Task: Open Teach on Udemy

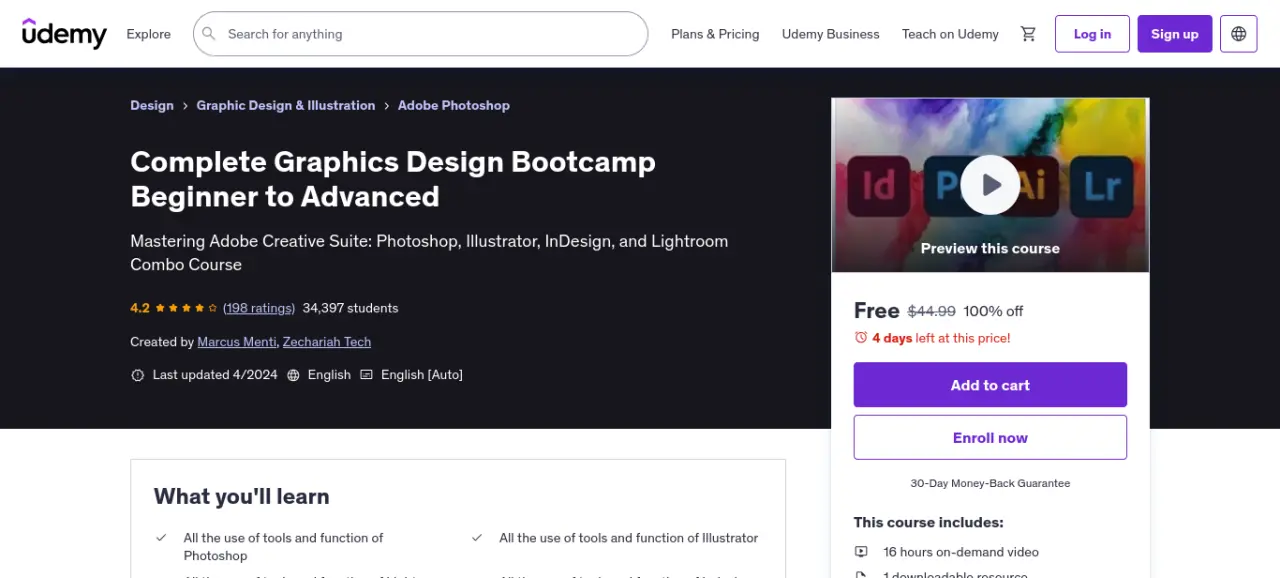Action: (x=950, y=34)
